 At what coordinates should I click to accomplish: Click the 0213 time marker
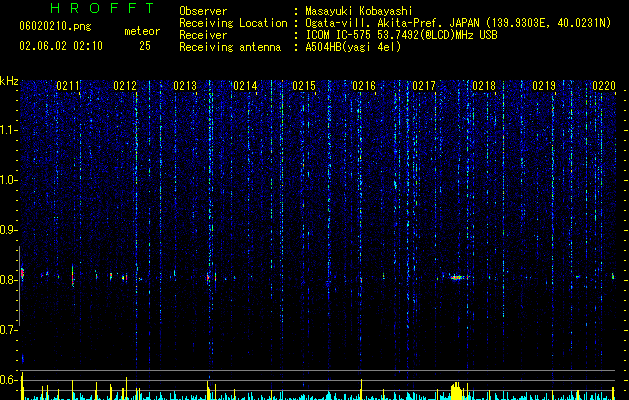185,86
